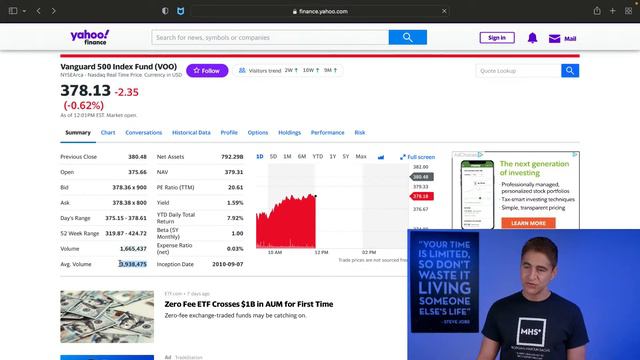Open the Holdings tab

289,133
